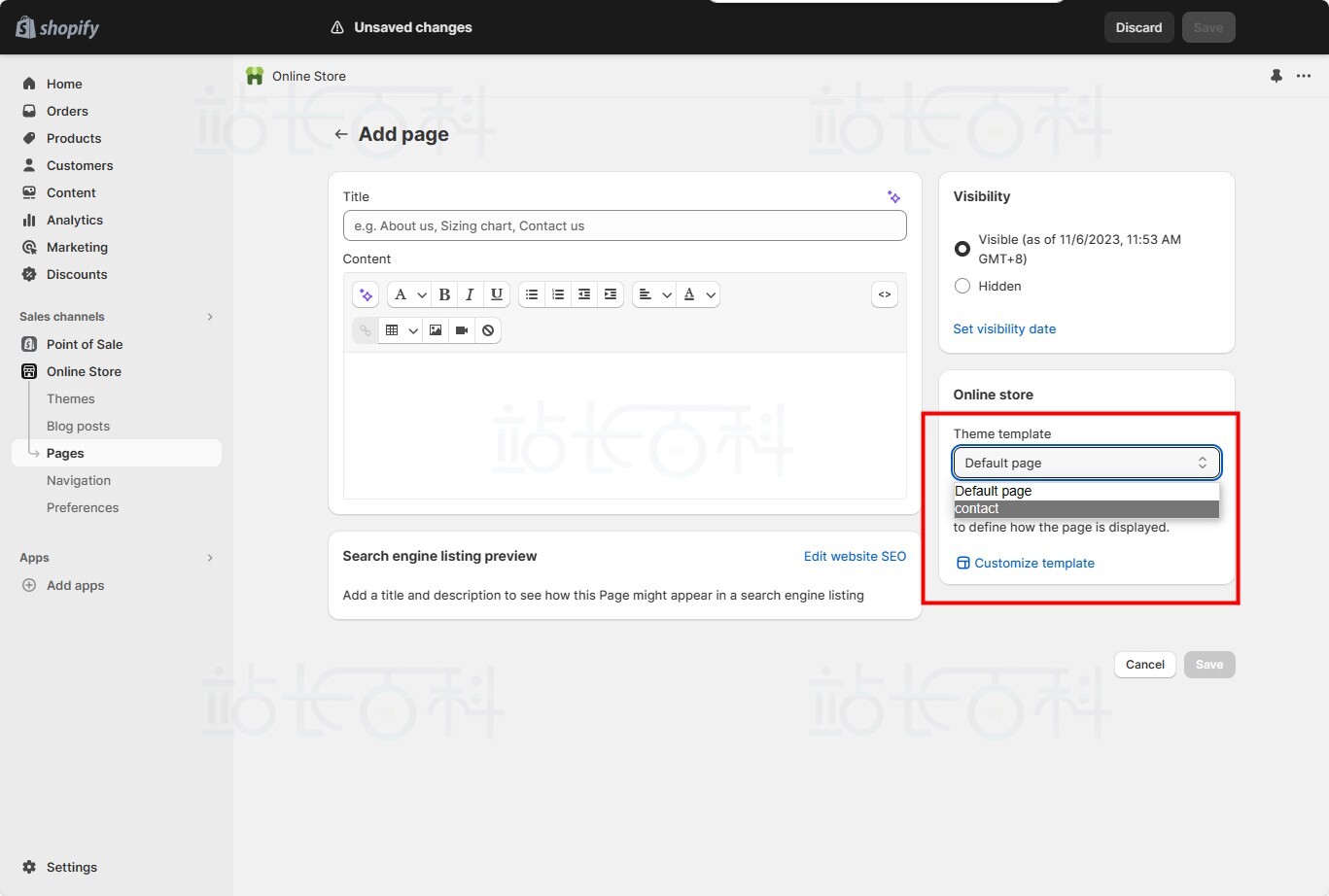Click the AI generate icon beside Title

893,197
